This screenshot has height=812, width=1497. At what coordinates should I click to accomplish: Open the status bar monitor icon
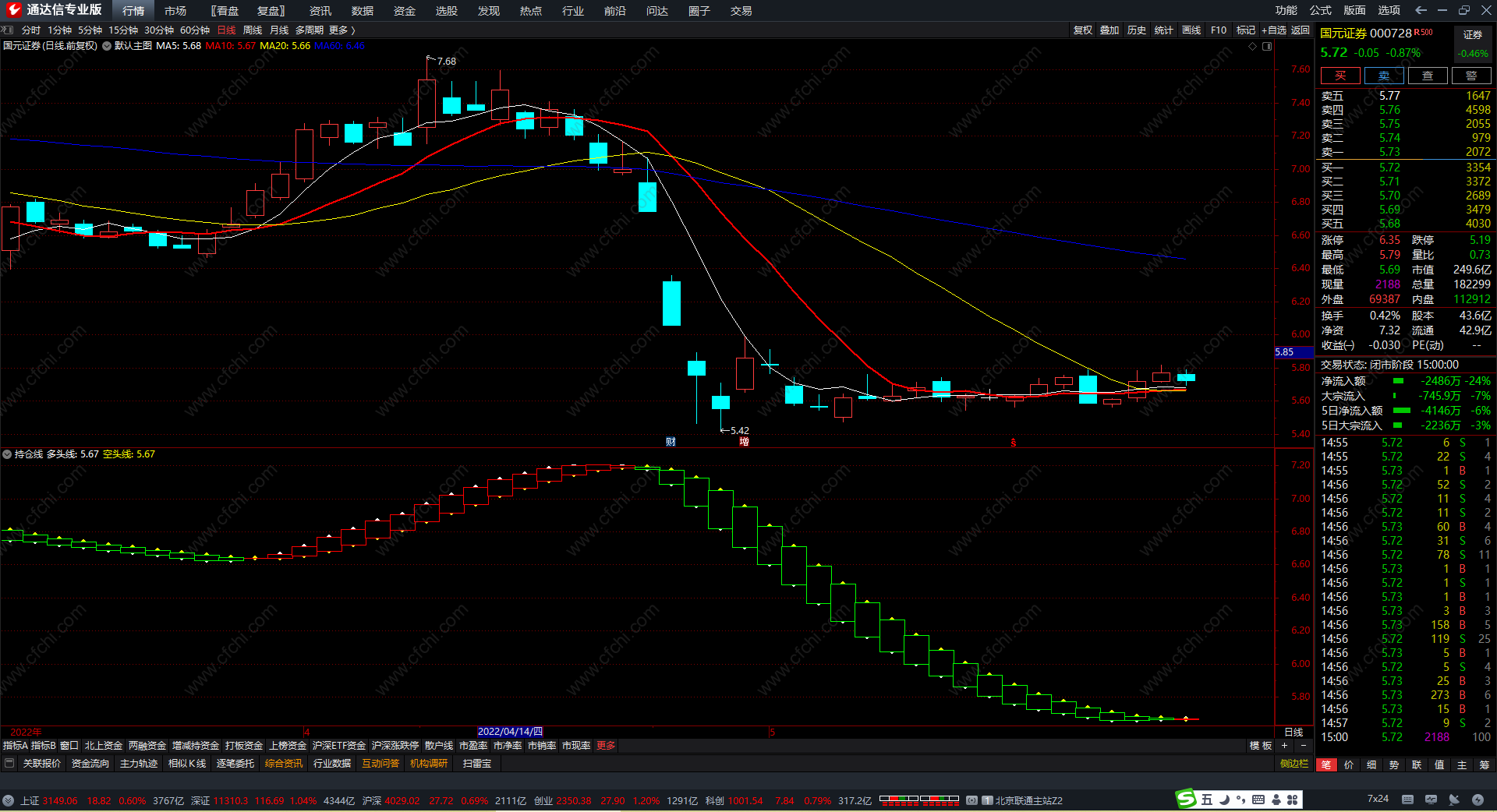(1431, 800)
